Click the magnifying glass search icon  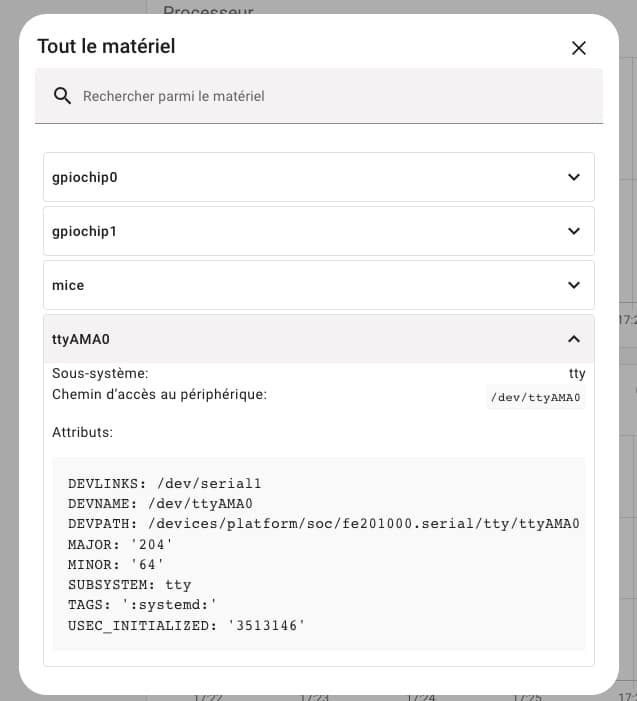(62, 96)
